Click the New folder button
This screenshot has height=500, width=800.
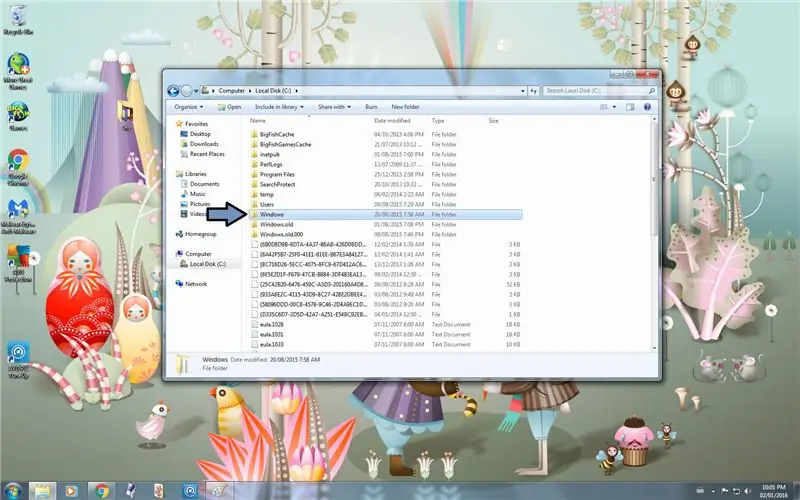[405, 107]
